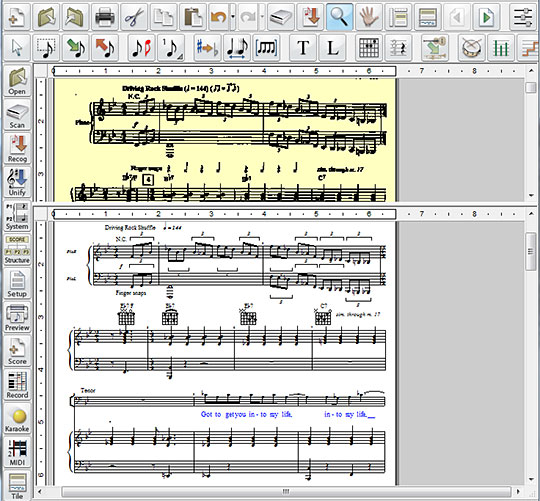
Task: Select the bracketed tuplet beam tool
Action: pos(266,48)
